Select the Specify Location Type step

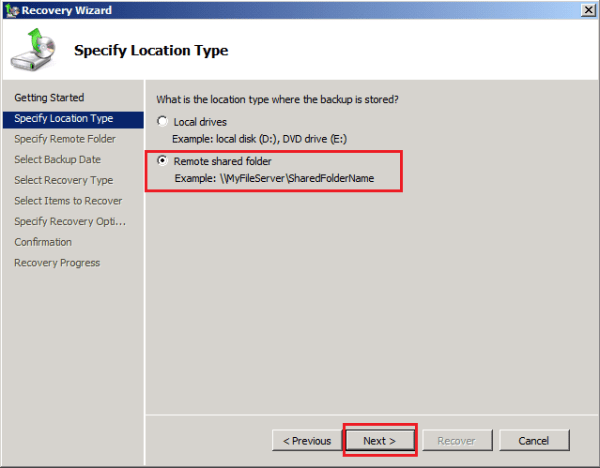(x=73, y=119)
